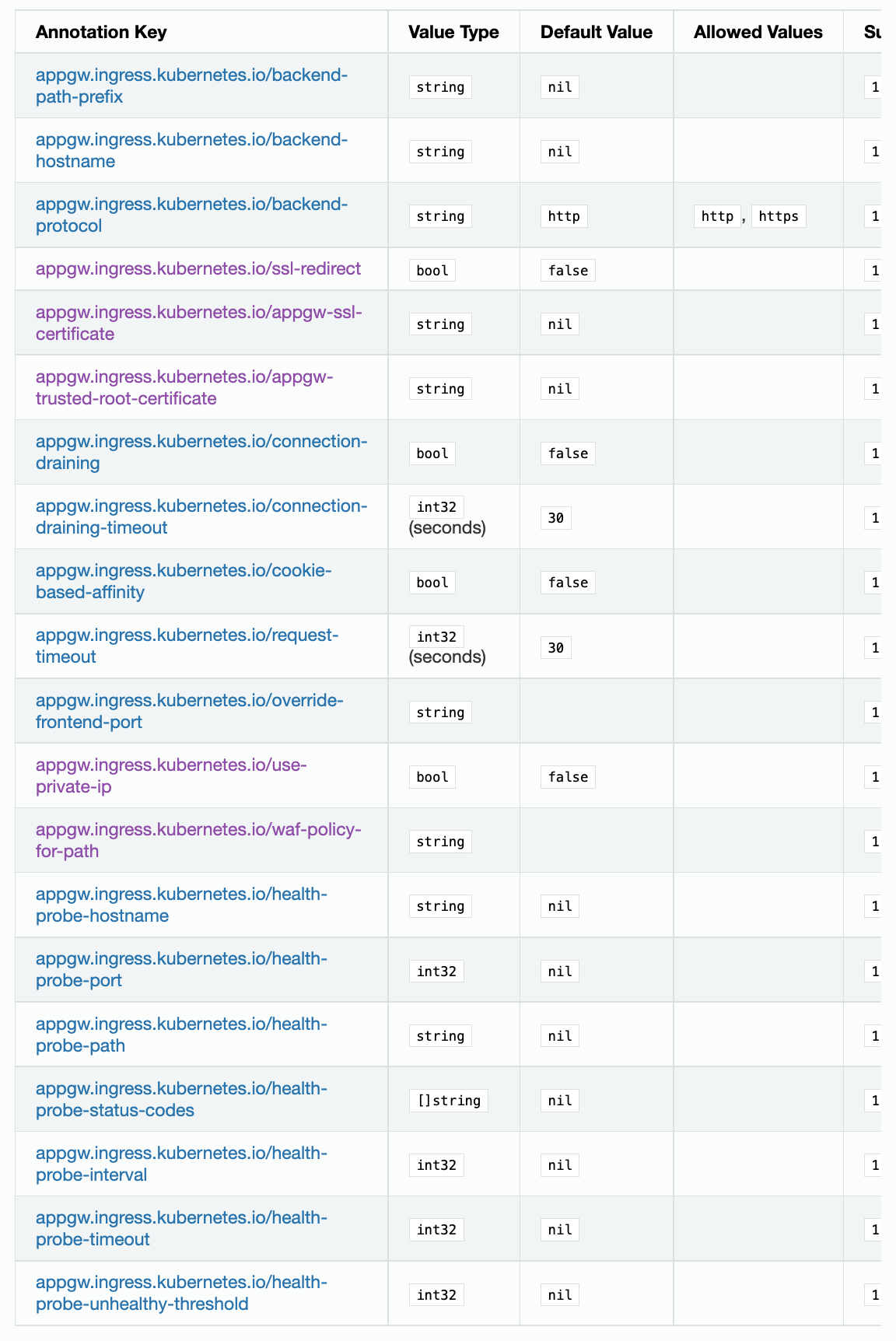The image size is (896, 1341).
Task: Open the waf-policy-for-path annotation link
Action: click(x=198, y=840)
